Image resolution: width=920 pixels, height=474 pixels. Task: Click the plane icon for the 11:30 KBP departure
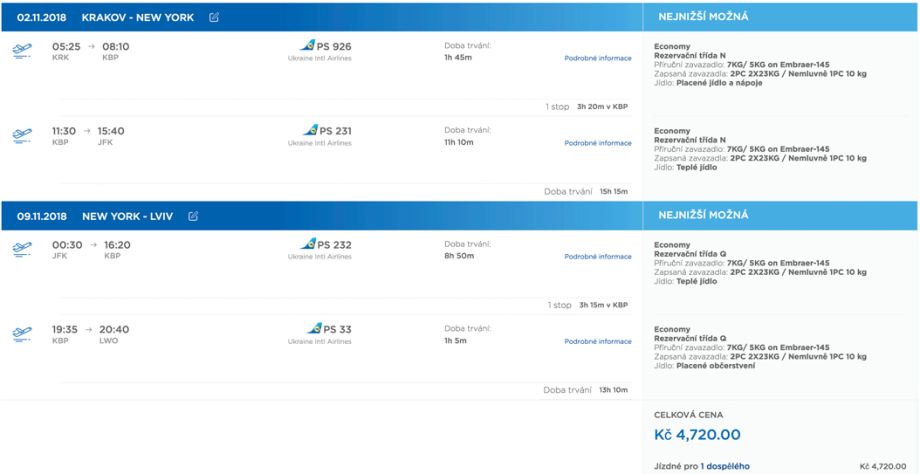point(22,135)
